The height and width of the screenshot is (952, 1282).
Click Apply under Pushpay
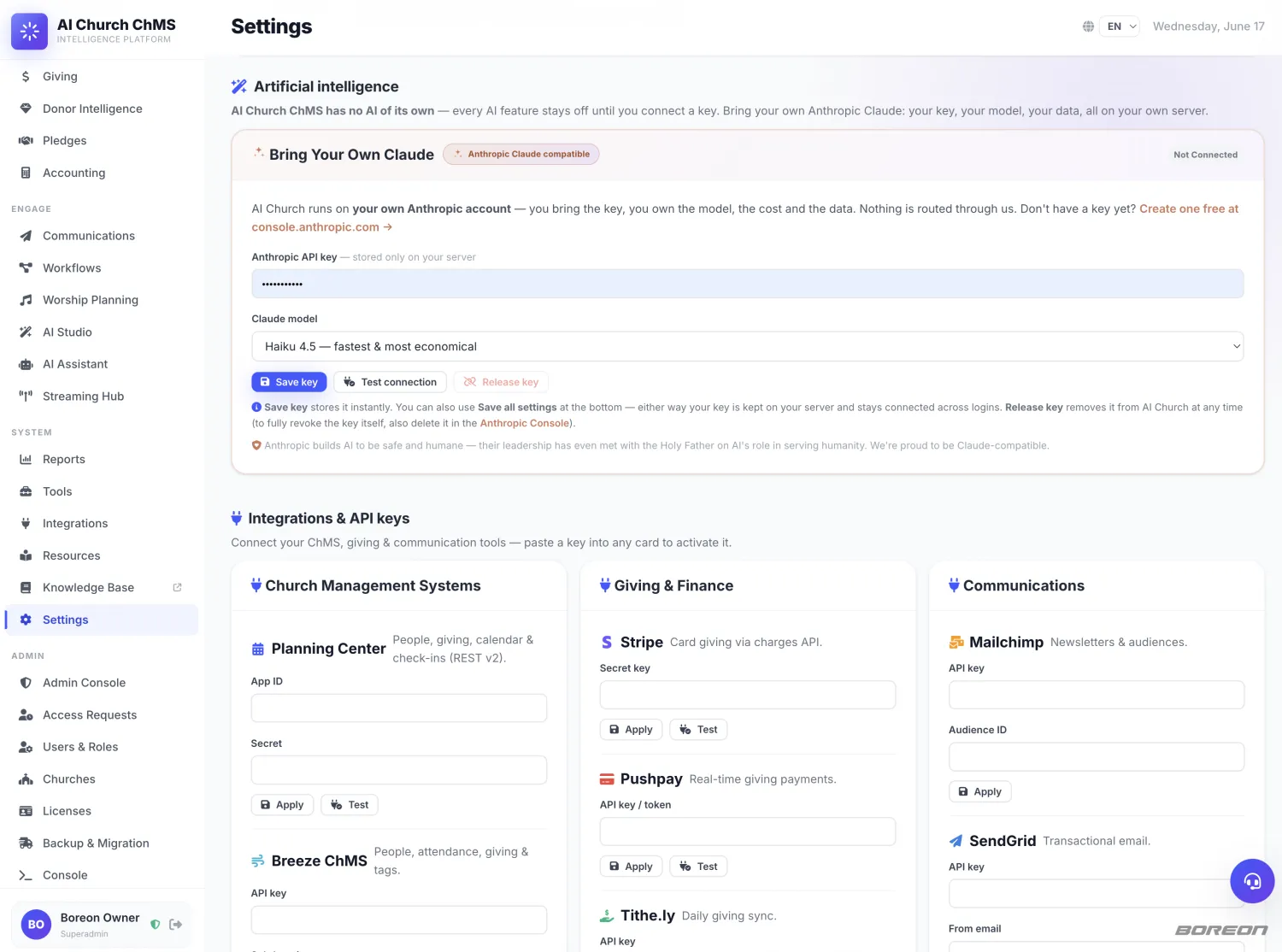click(x=631, y=867)
